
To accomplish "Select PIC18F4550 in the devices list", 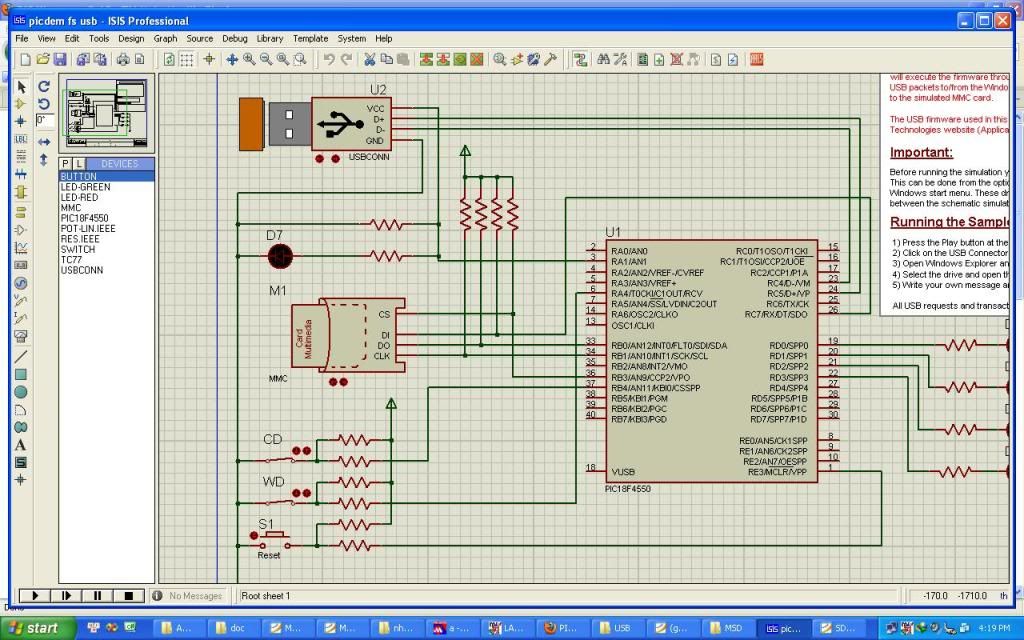I will (x=84, y=218).
